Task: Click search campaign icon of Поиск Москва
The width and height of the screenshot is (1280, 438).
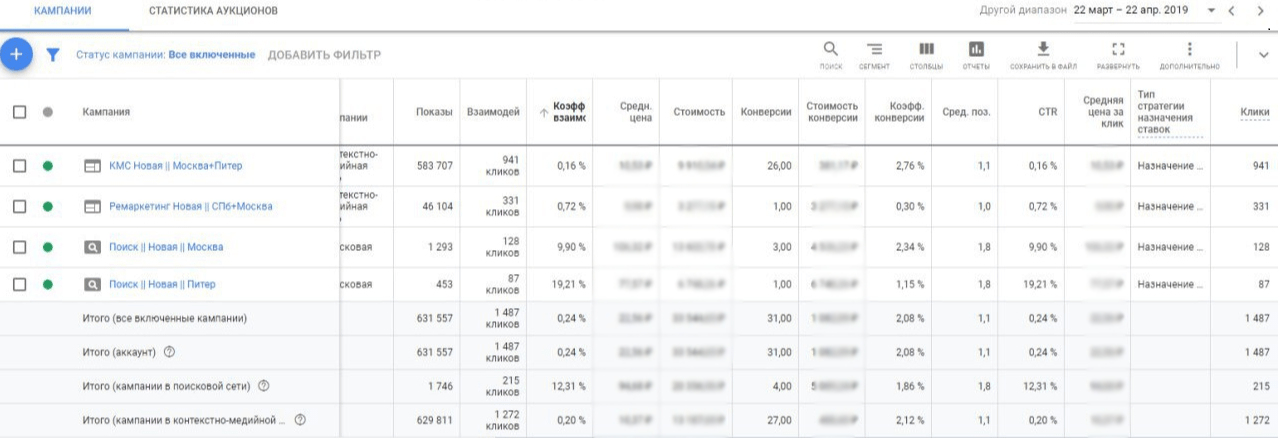Action: pos(92,247)
